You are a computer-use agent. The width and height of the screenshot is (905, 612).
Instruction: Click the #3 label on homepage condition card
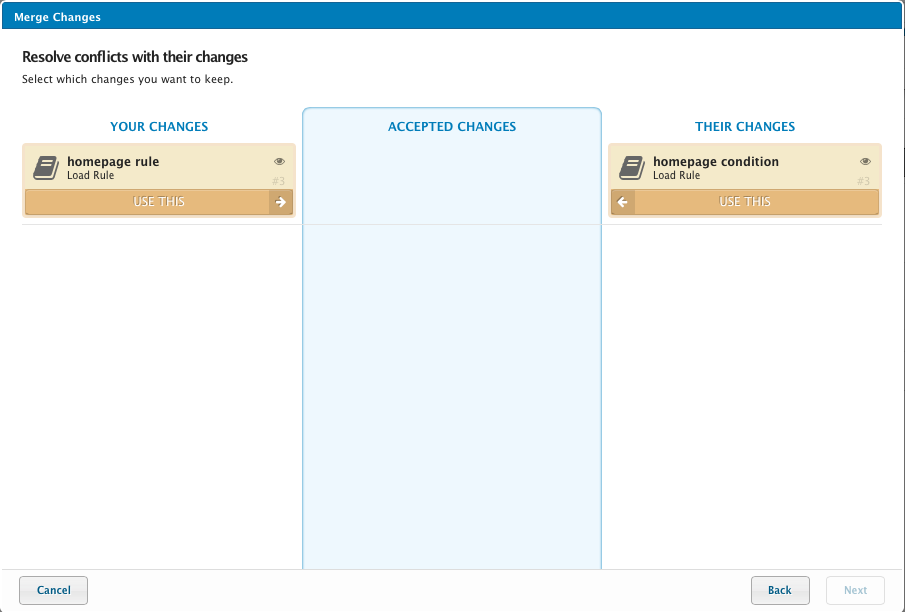click(863, 181)
